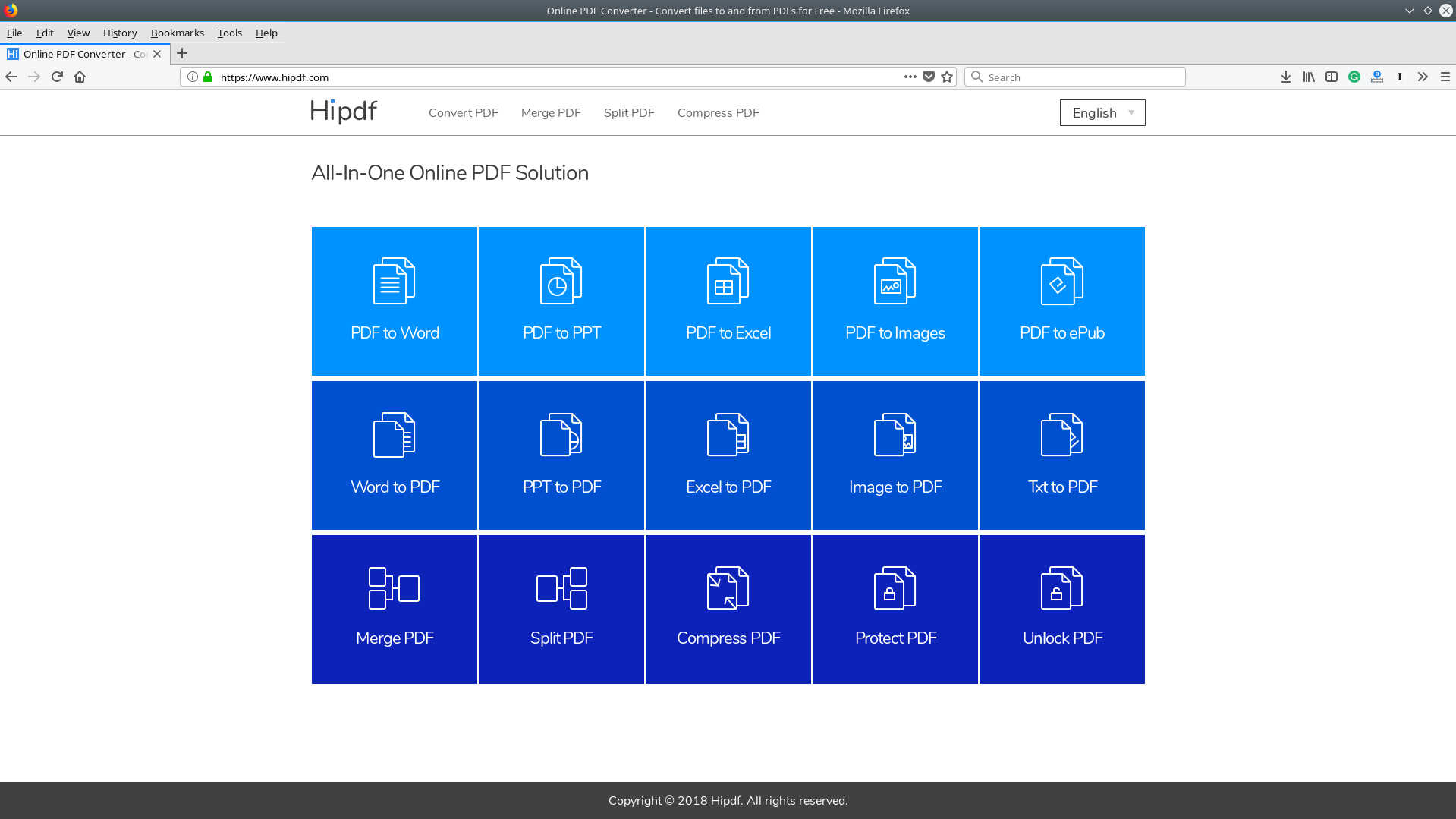Image resolution: width=1456 pixels, height=819 pixels.
Task: Open the Library toolbar button
Action: coord(1309,77)
